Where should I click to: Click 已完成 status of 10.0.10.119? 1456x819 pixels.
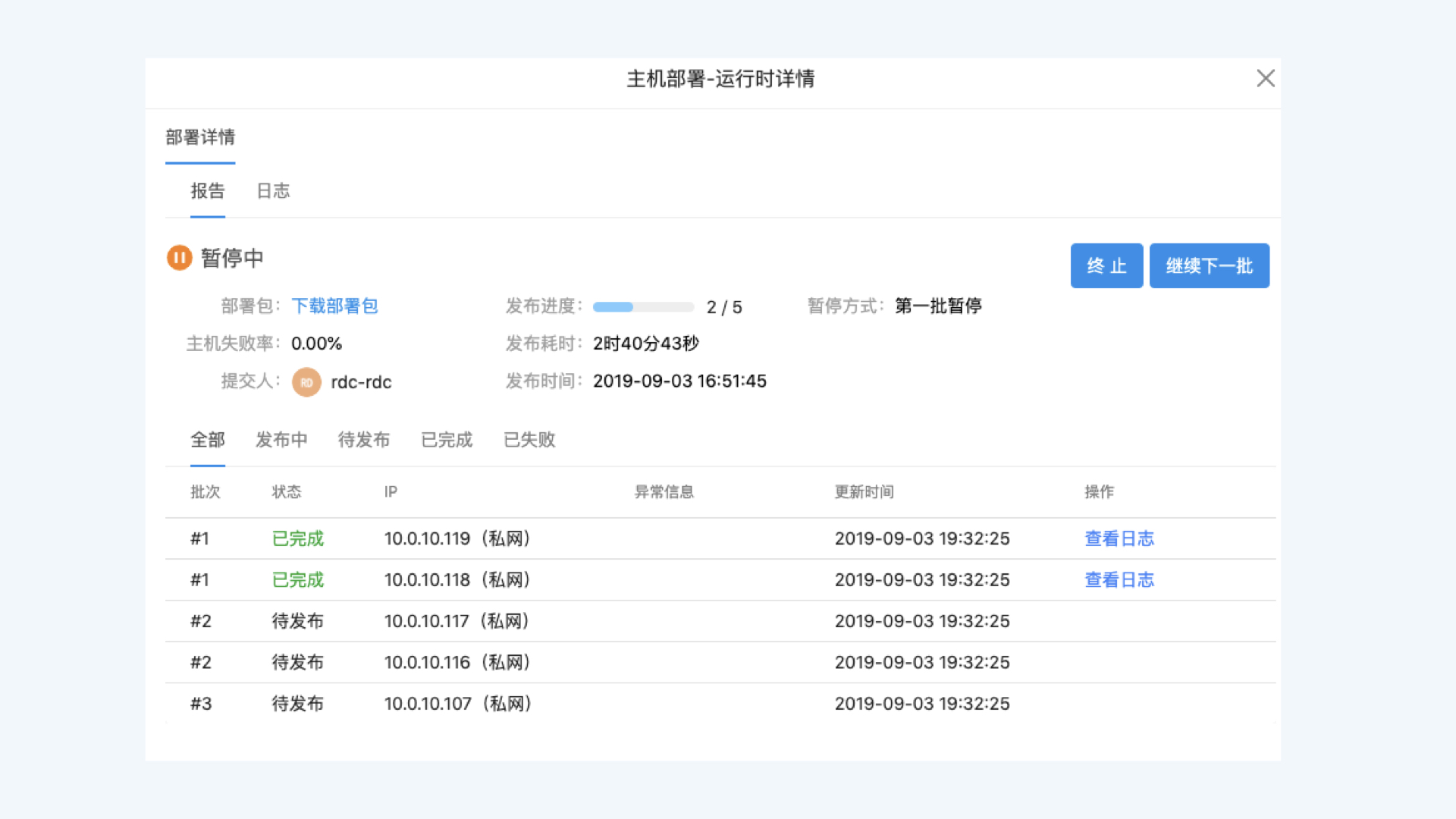(298, 538)
